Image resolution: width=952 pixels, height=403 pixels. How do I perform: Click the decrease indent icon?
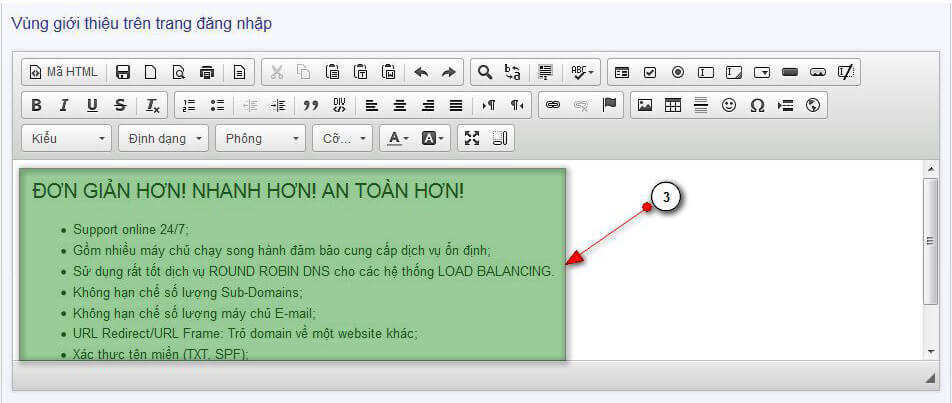[x=250, y=106]
